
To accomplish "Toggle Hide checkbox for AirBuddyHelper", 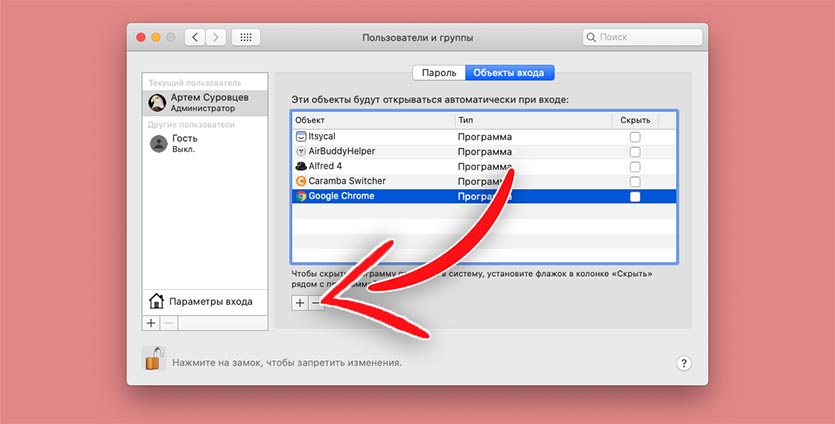I will coord(635,152).
